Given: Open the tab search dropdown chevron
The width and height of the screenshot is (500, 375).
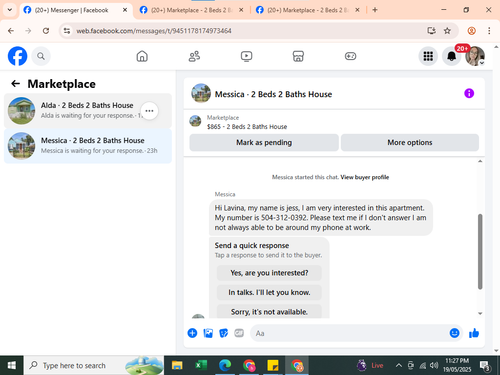Looking at the screenshot, I should (10, 10).
